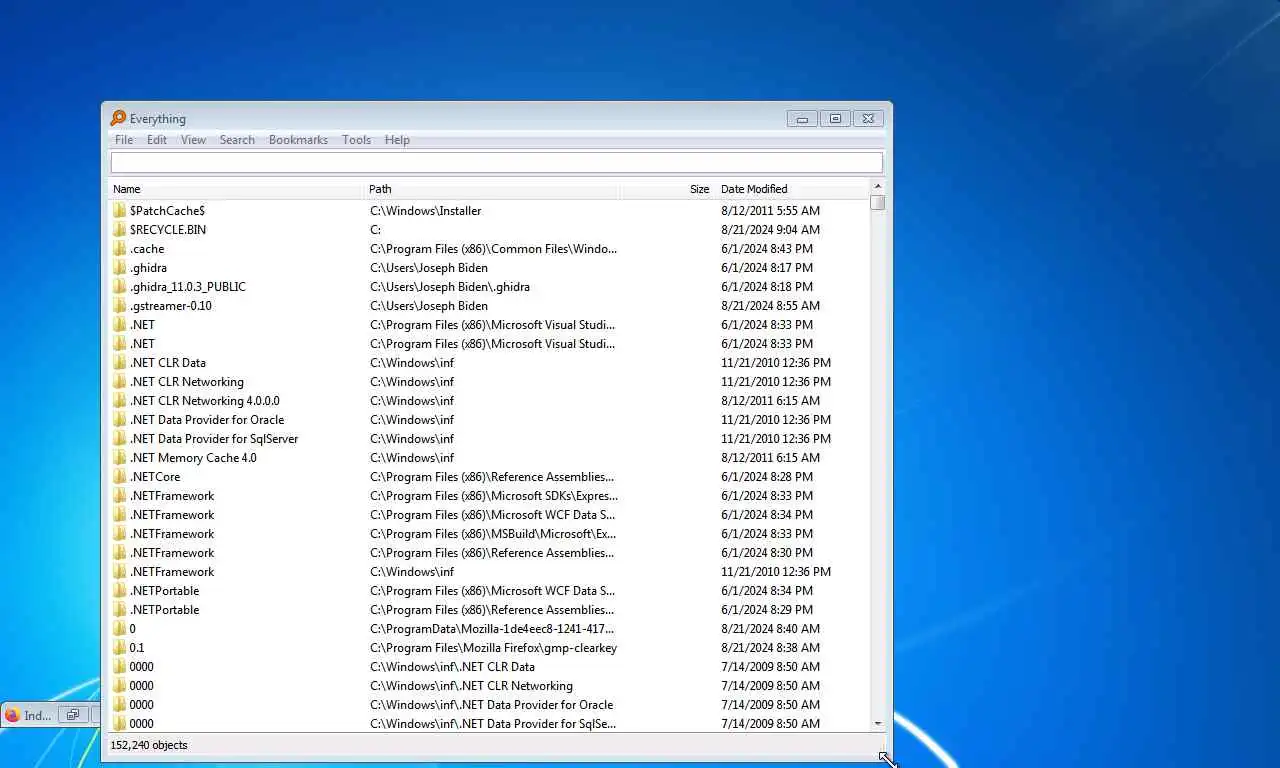The height and width of the screenshot is (768, 1280).
Task: Select the $RECYCLE.BIN folder icon
Action: pyautogui.click(x=119, y=230)
